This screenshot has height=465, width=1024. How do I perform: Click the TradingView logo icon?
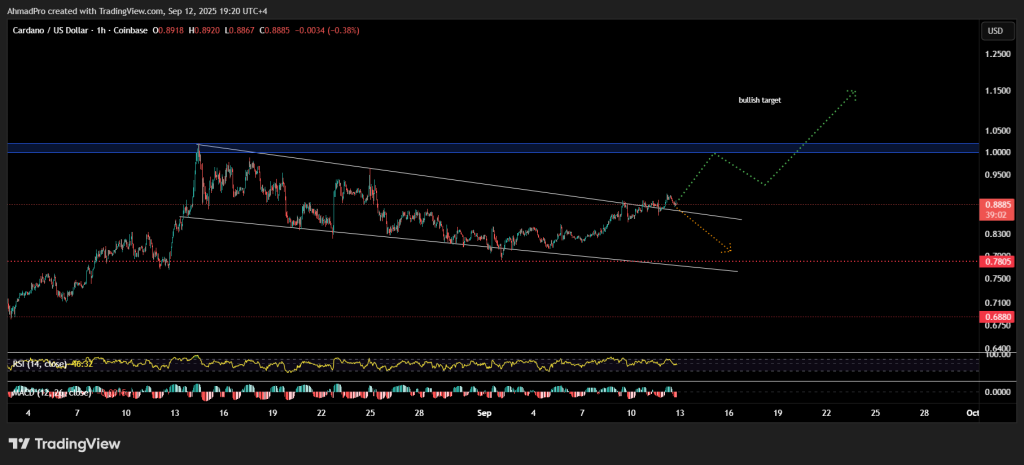19,444
